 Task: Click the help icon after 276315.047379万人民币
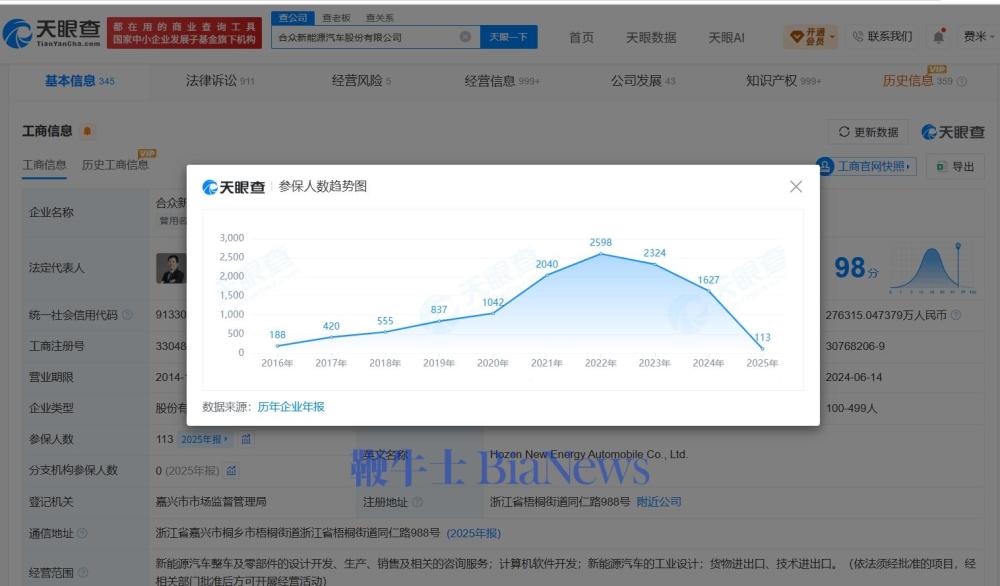(956, 315)
